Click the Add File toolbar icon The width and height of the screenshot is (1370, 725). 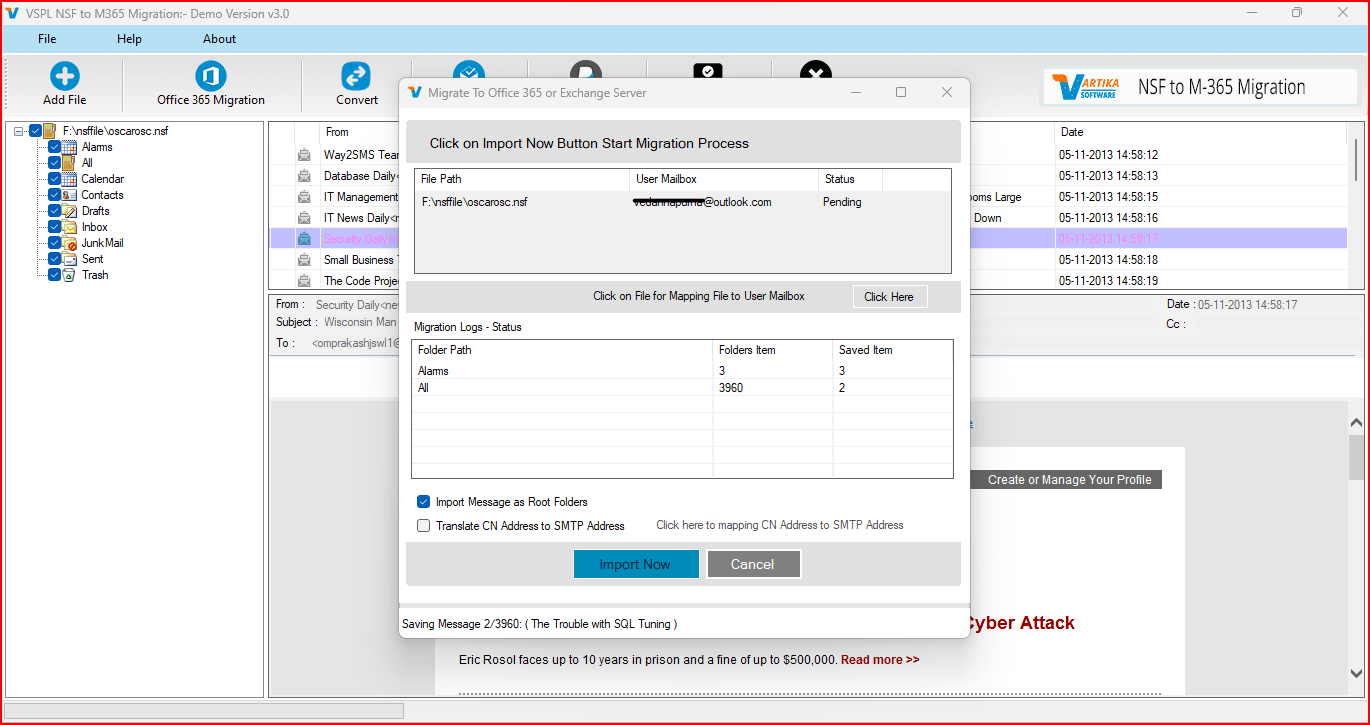[65, 76]
